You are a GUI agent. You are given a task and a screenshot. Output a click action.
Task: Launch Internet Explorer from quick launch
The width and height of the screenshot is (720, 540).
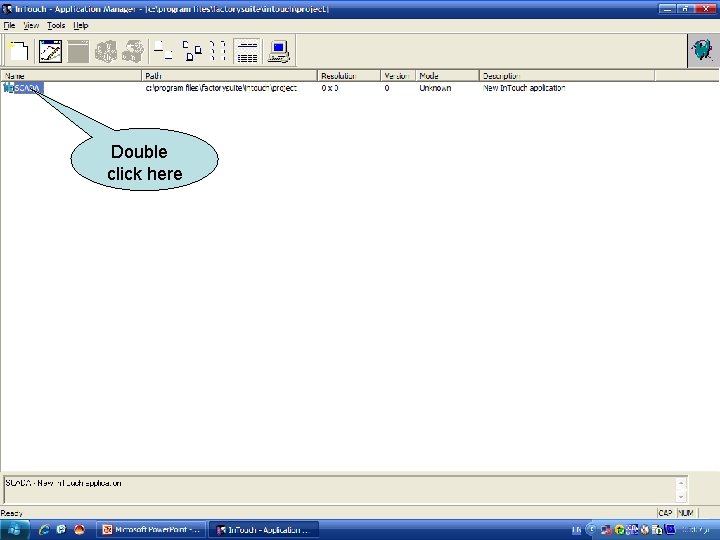44,530
